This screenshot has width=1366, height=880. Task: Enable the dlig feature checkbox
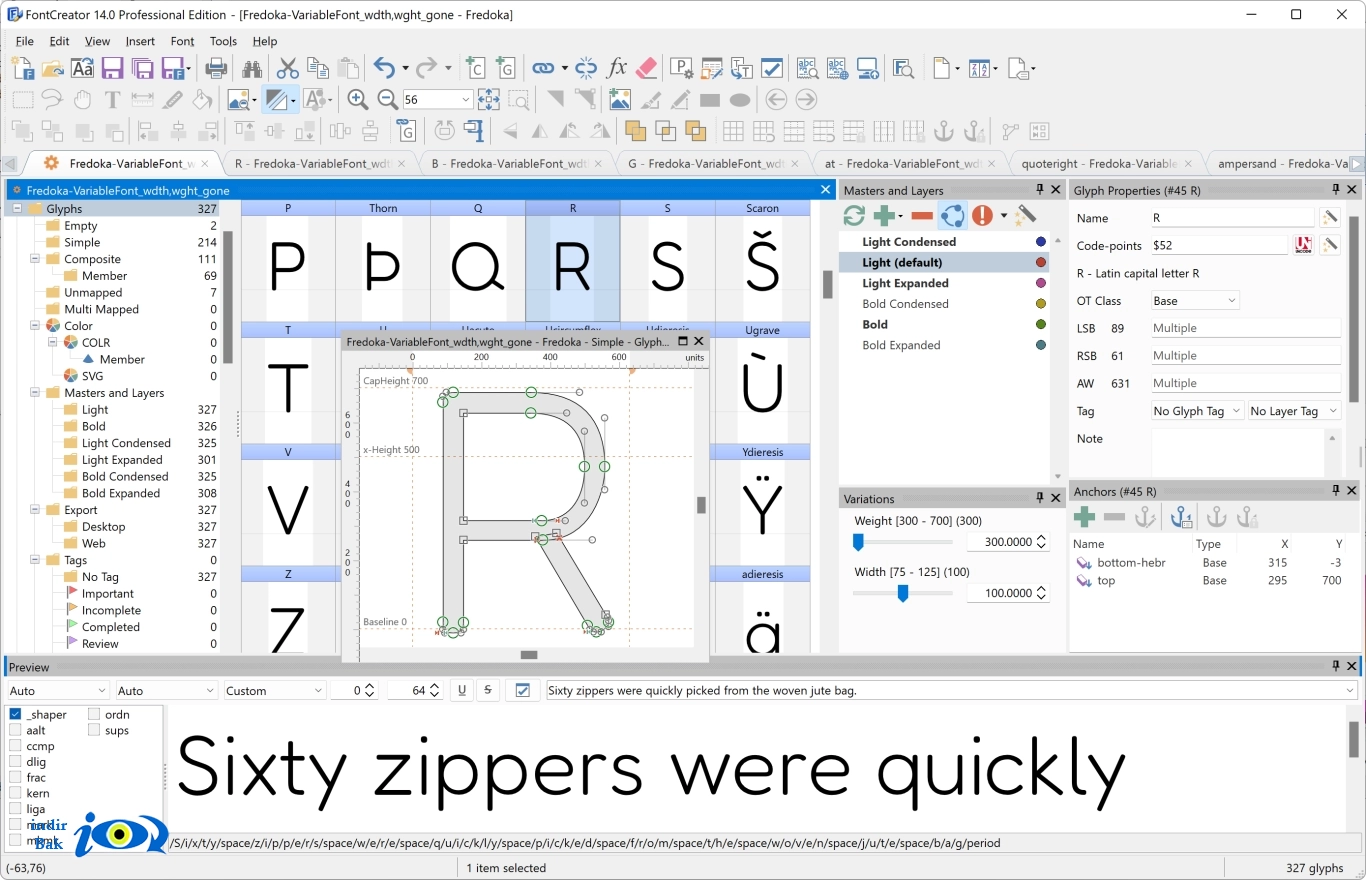15,761
